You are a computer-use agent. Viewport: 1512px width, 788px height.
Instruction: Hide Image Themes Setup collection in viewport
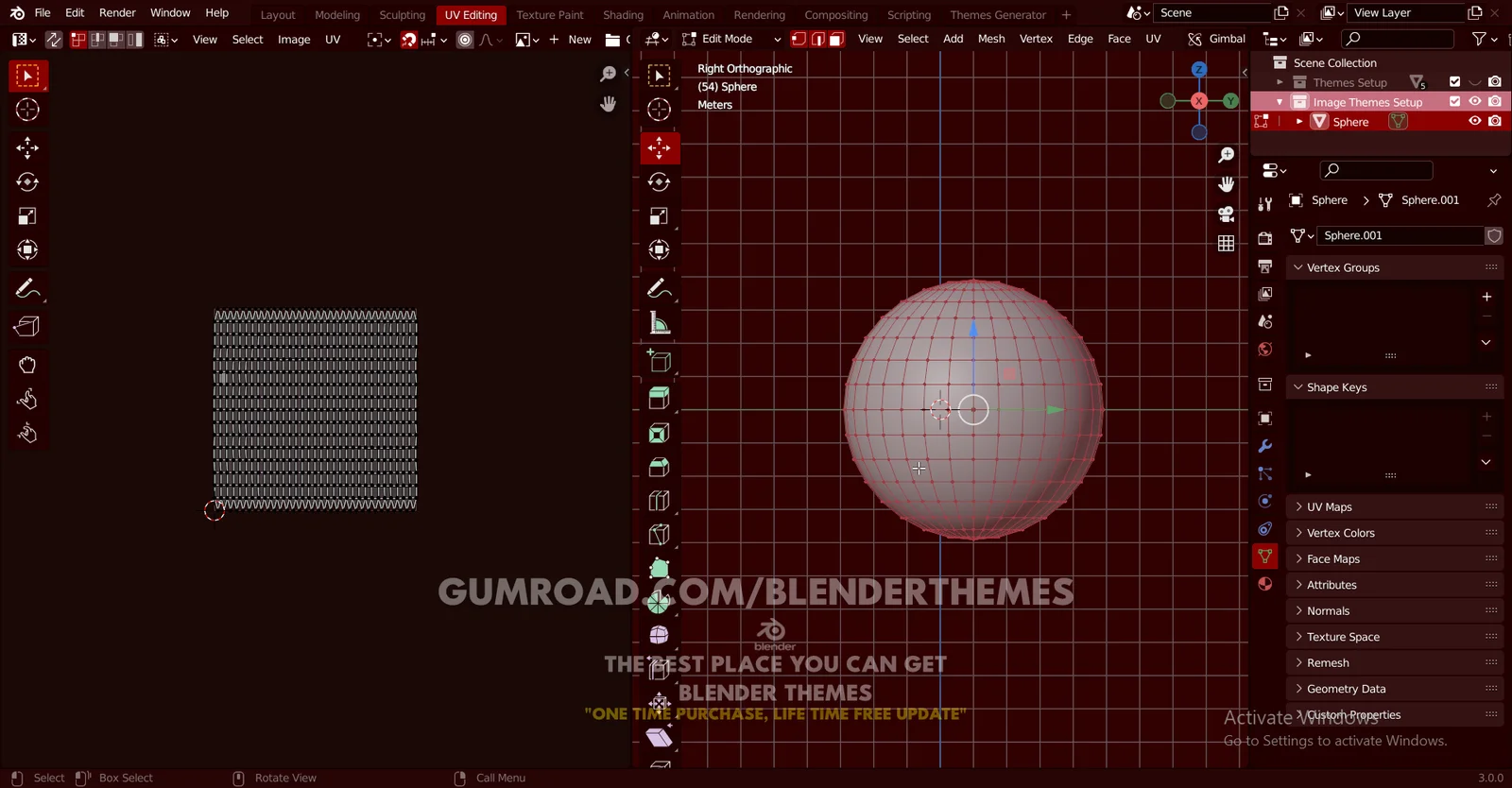click(1475, 101)
